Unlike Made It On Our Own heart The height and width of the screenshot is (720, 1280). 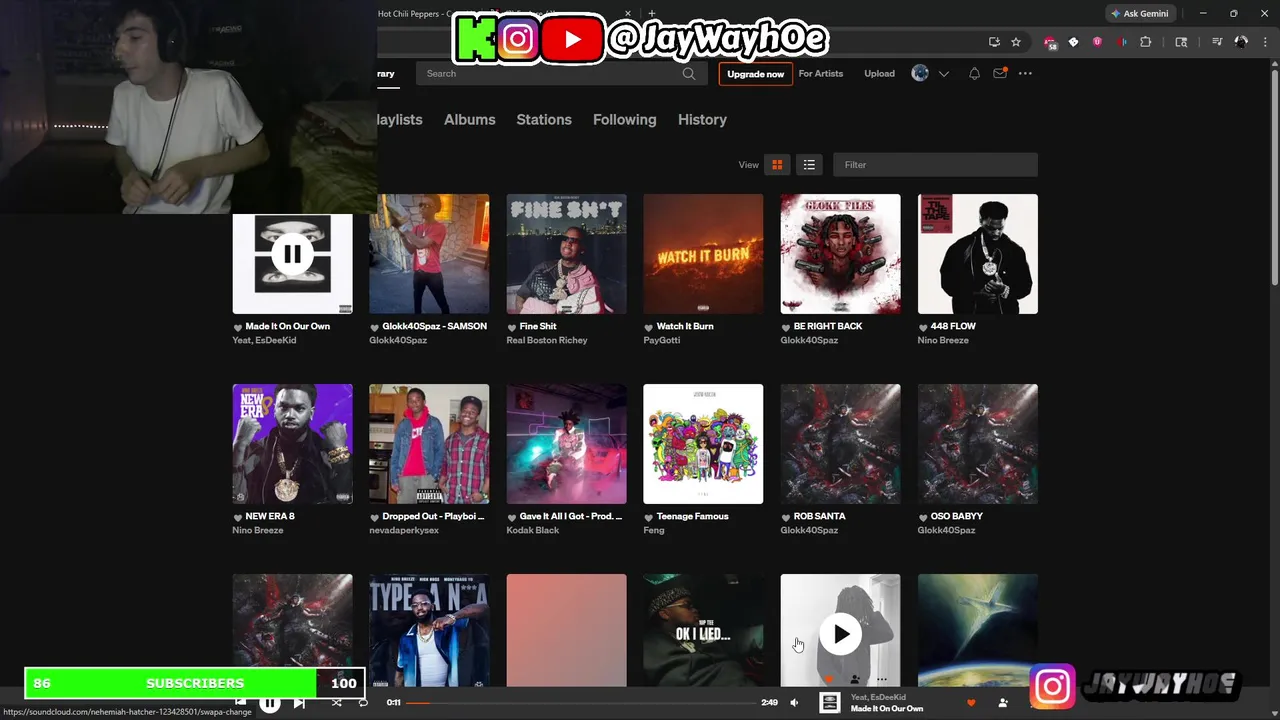click(238, 327)
